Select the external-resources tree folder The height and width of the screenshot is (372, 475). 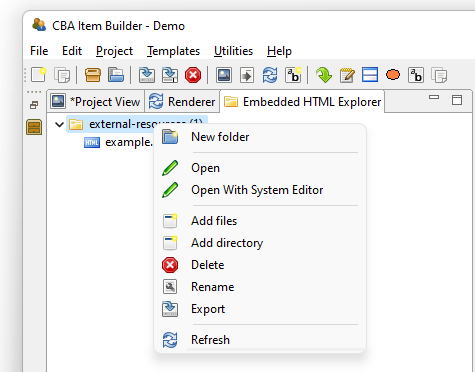pos(137,124)
